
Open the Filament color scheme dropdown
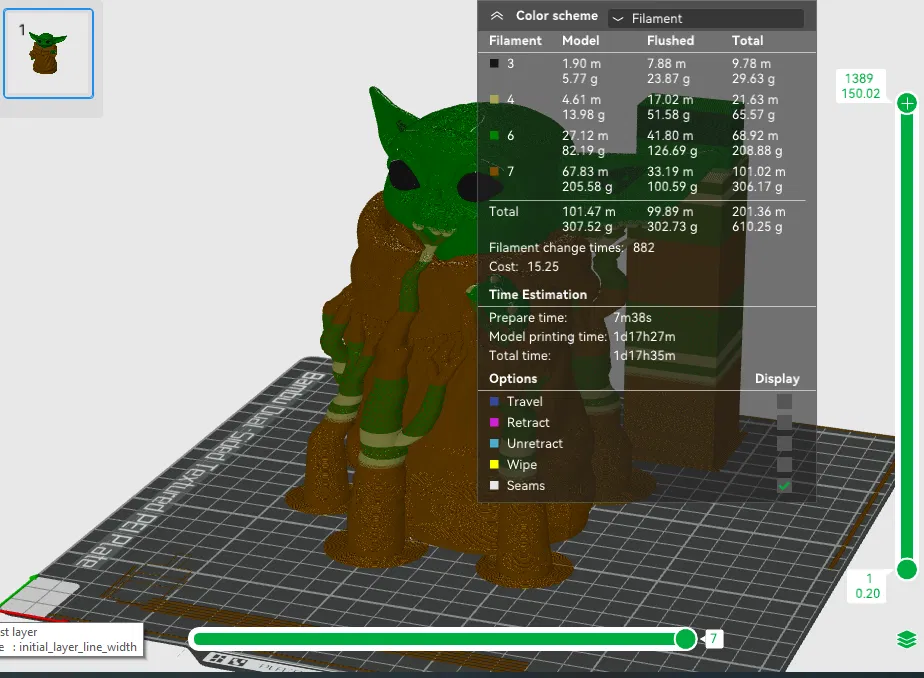tap(706, 18)
